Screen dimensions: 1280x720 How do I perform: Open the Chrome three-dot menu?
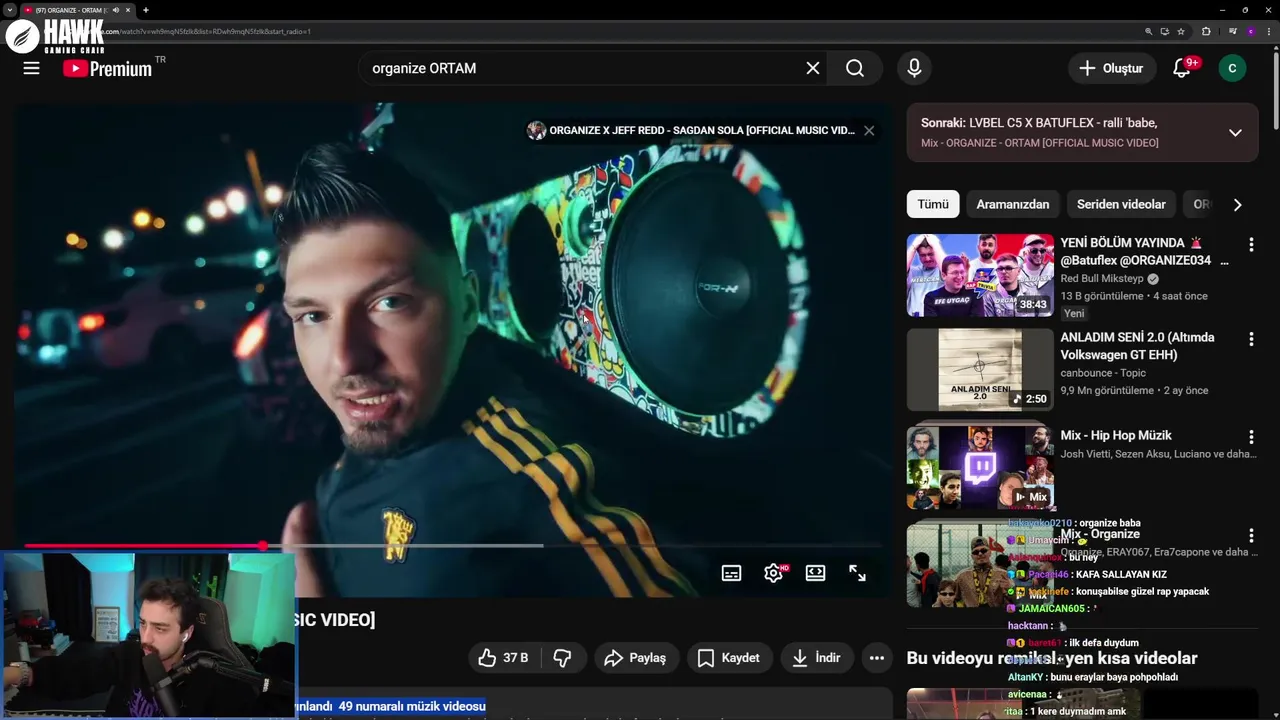[1270, 31]
